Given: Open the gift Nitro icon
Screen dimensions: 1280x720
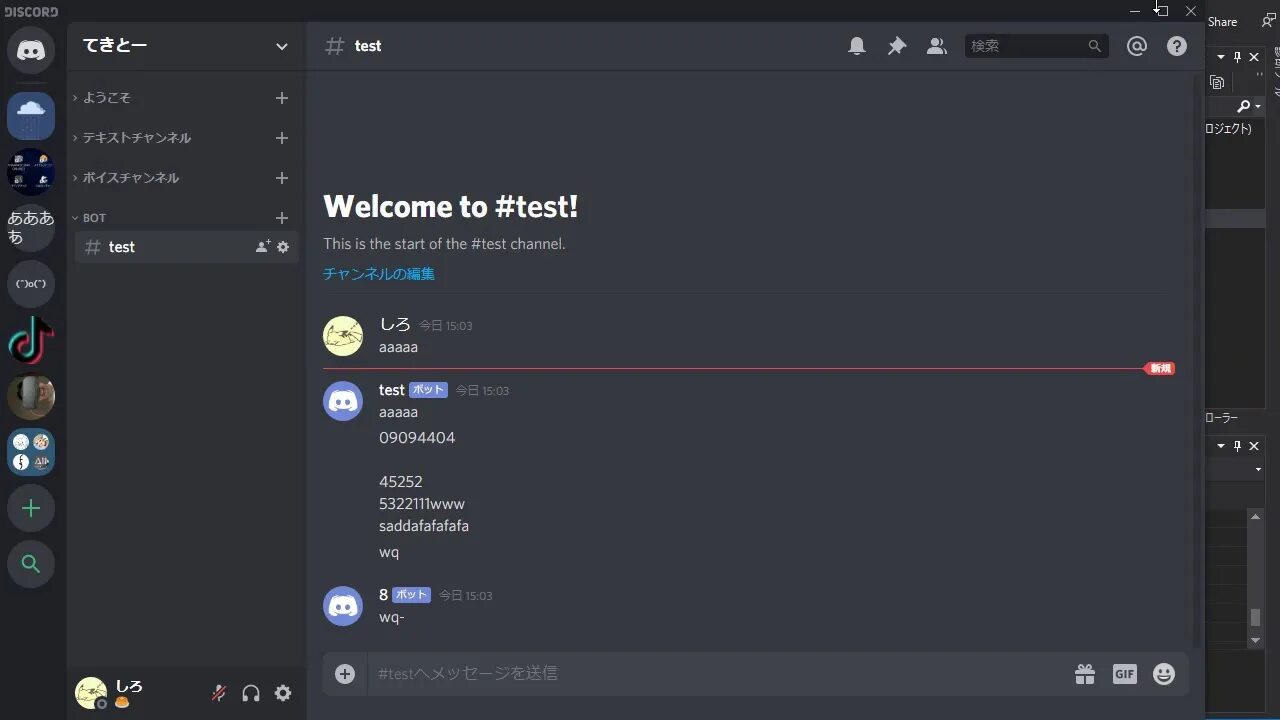Looking at the screenshot, I should click(1085, 674).
